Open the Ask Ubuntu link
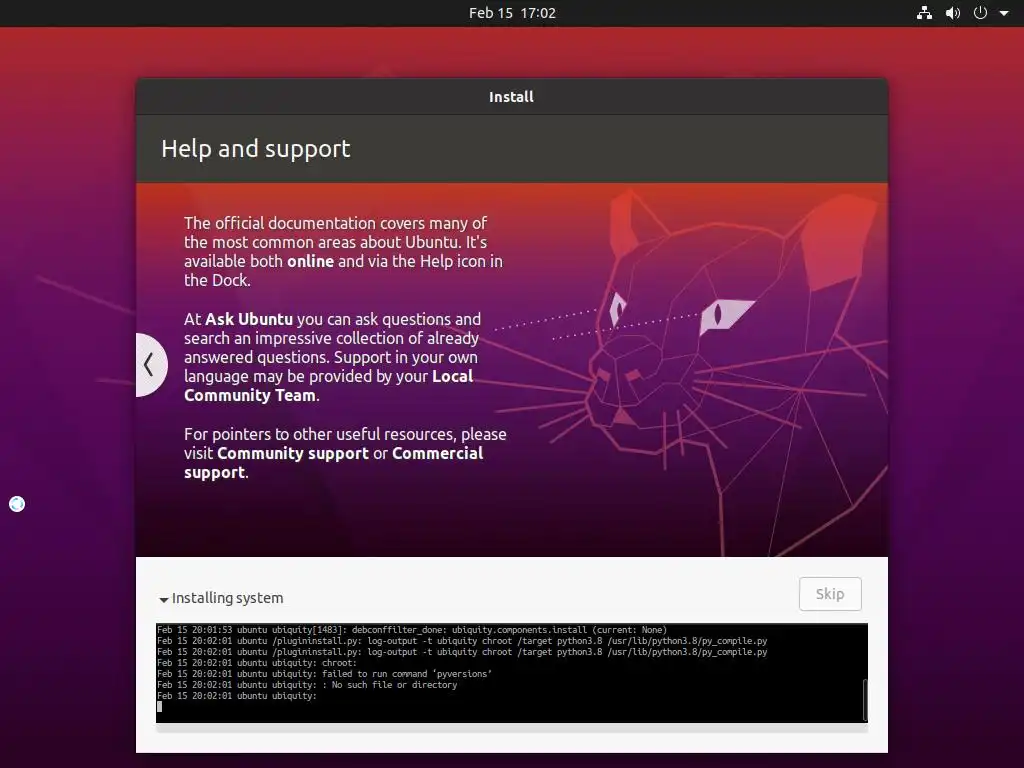Screen dimensions: 1024x768 [249, 319]
